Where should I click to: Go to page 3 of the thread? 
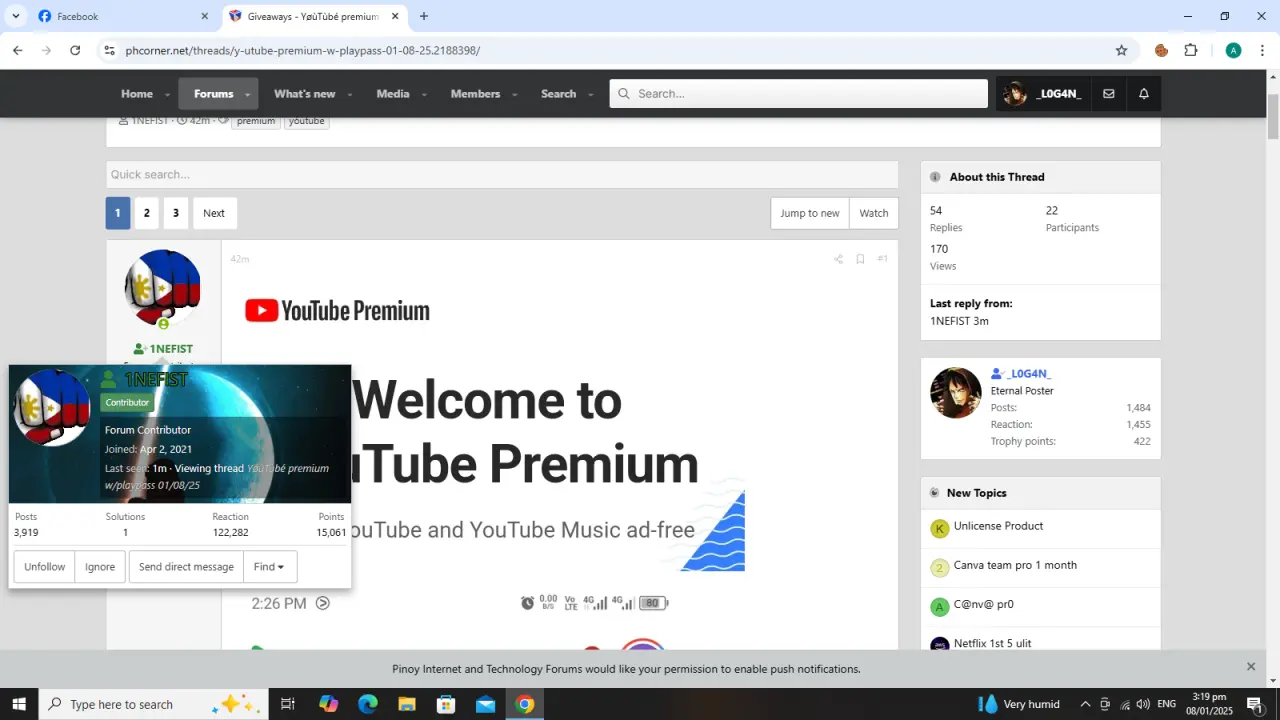point(176,213)
